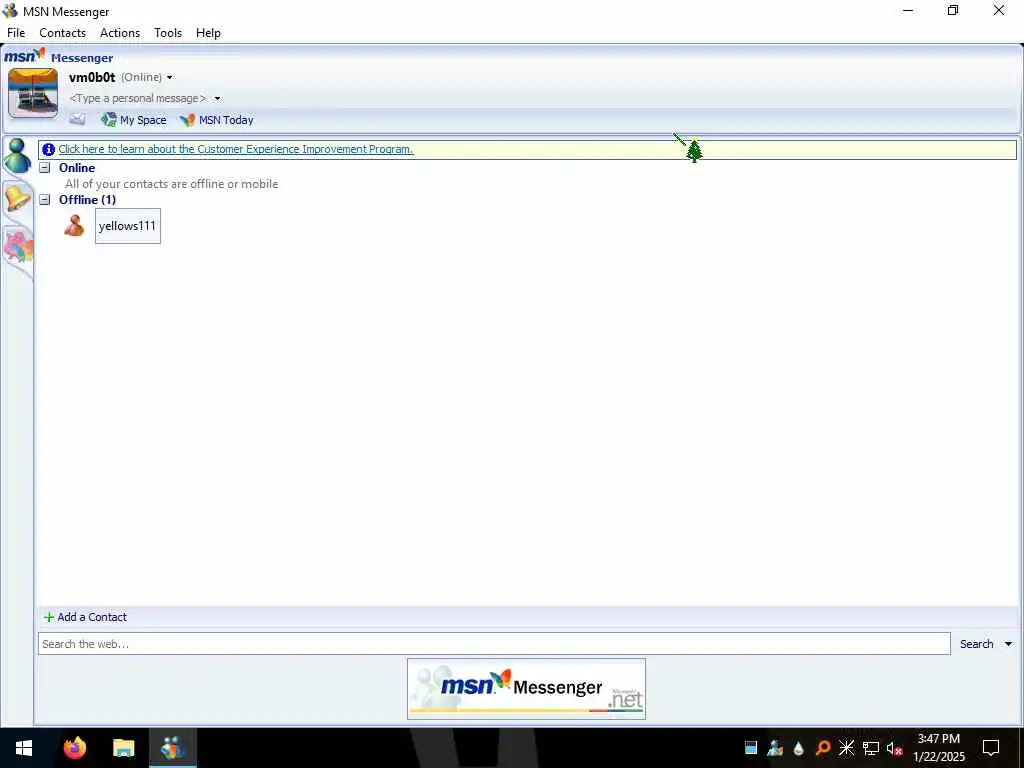
Task: Click the My Space globe icon
Action: (108, 120)
